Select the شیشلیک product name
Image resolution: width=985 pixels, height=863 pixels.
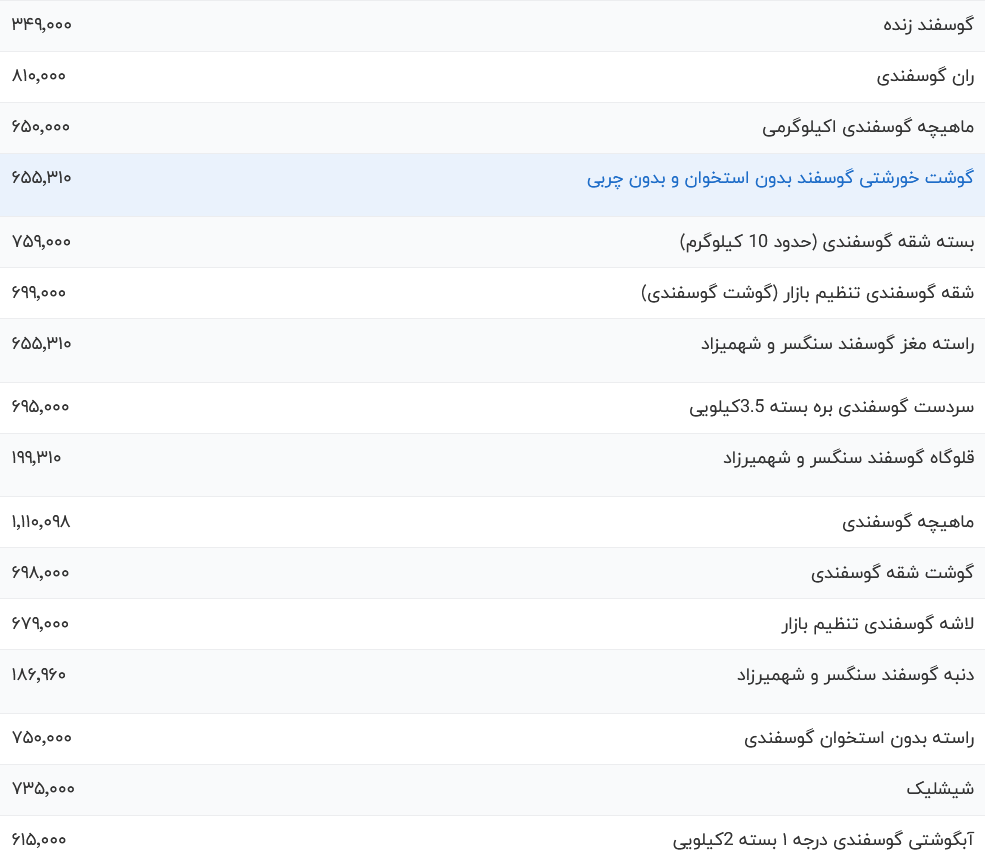tap(940, 789)
